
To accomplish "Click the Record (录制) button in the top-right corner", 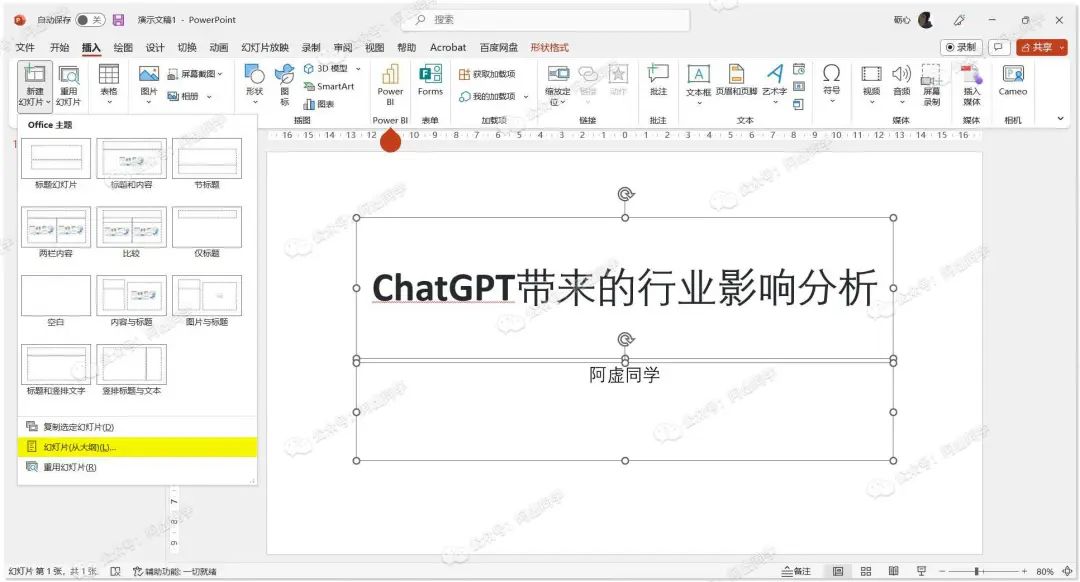I will coord(961,47).
